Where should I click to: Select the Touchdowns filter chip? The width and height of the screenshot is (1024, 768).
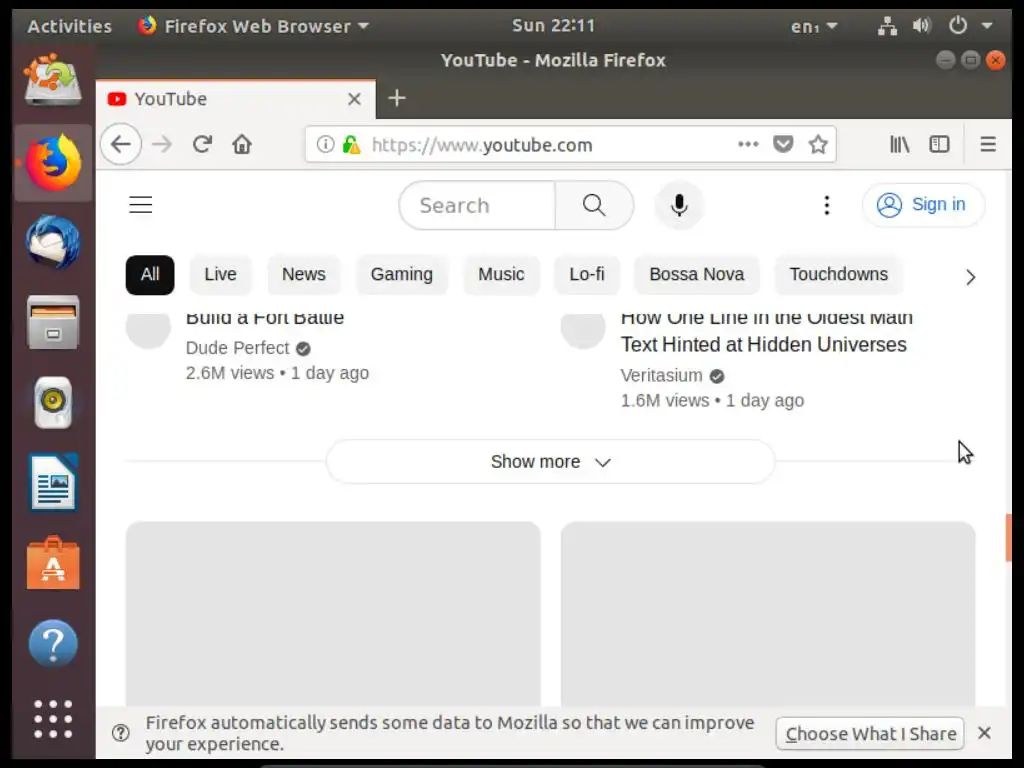(x=839, y=275)
